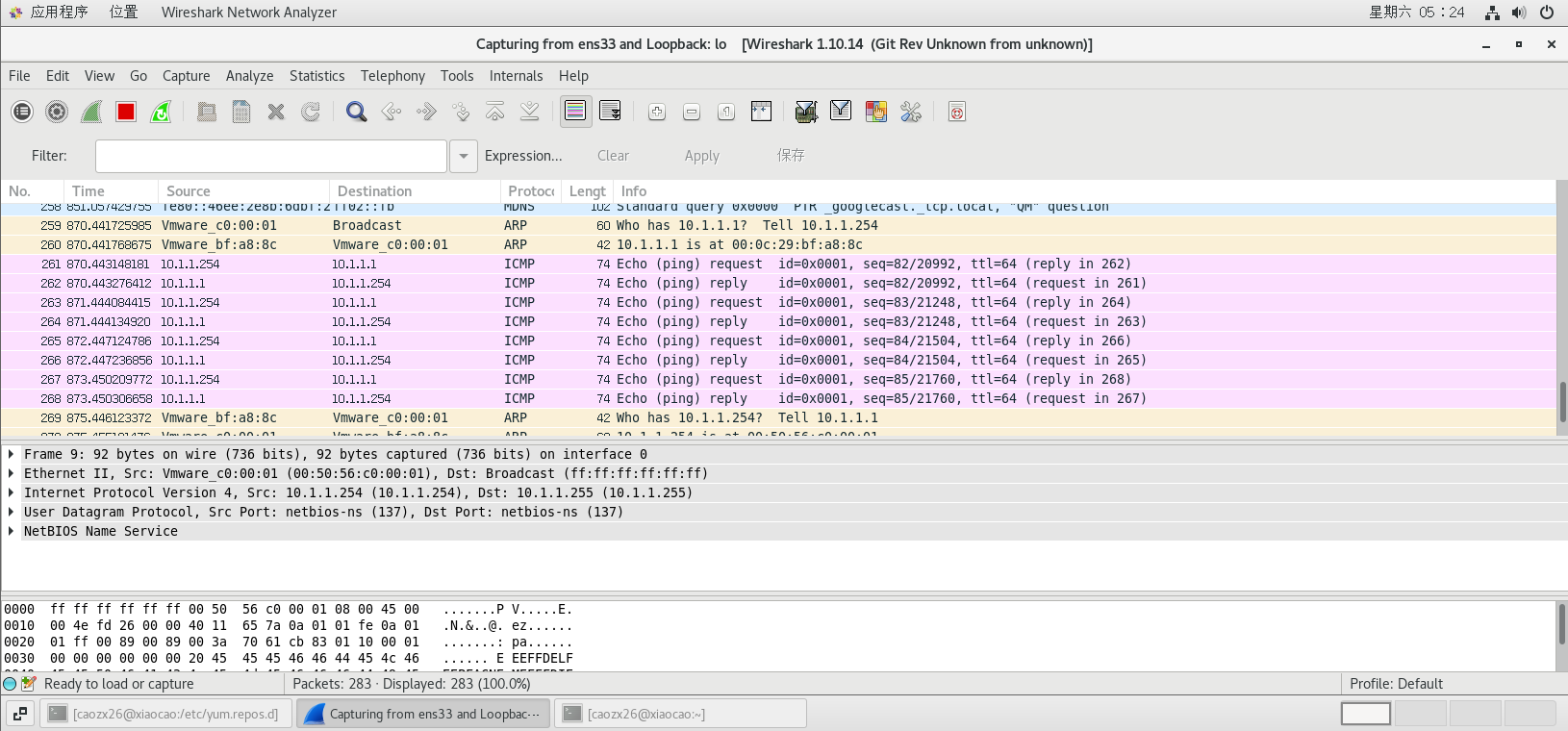Click Profile: Default in status bar
Screen dimensions: 1568x731
click(x=1396, y=684)
